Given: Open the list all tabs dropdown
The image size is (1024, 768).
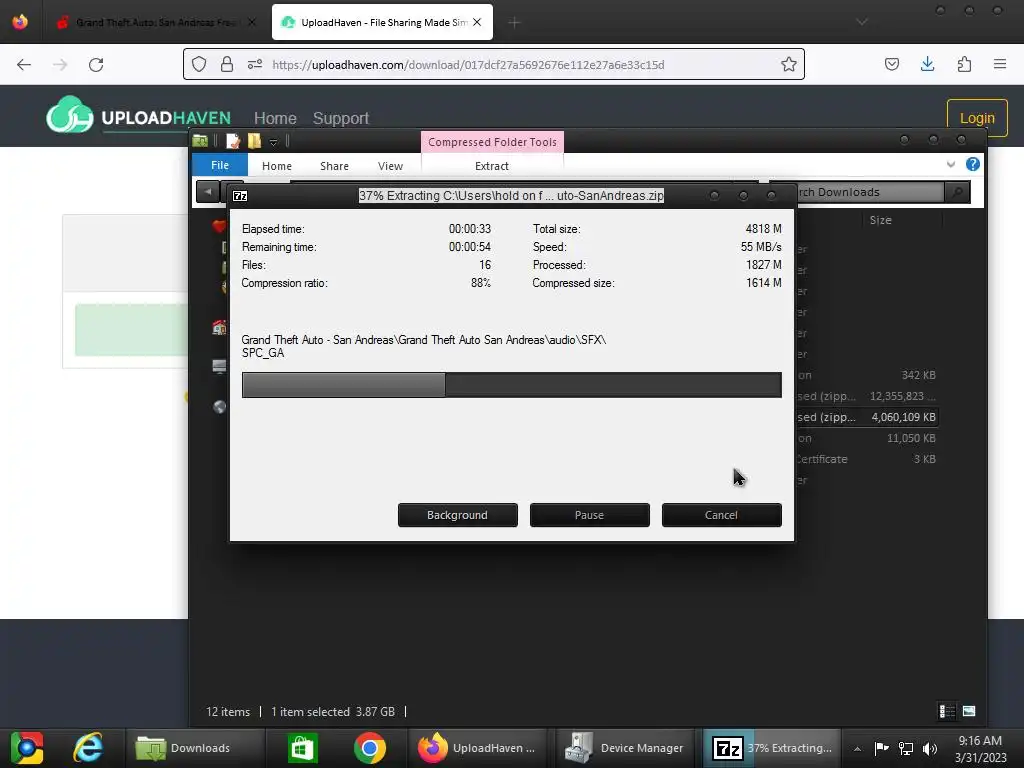Looking at the screenshot, I should pos(862,22).
